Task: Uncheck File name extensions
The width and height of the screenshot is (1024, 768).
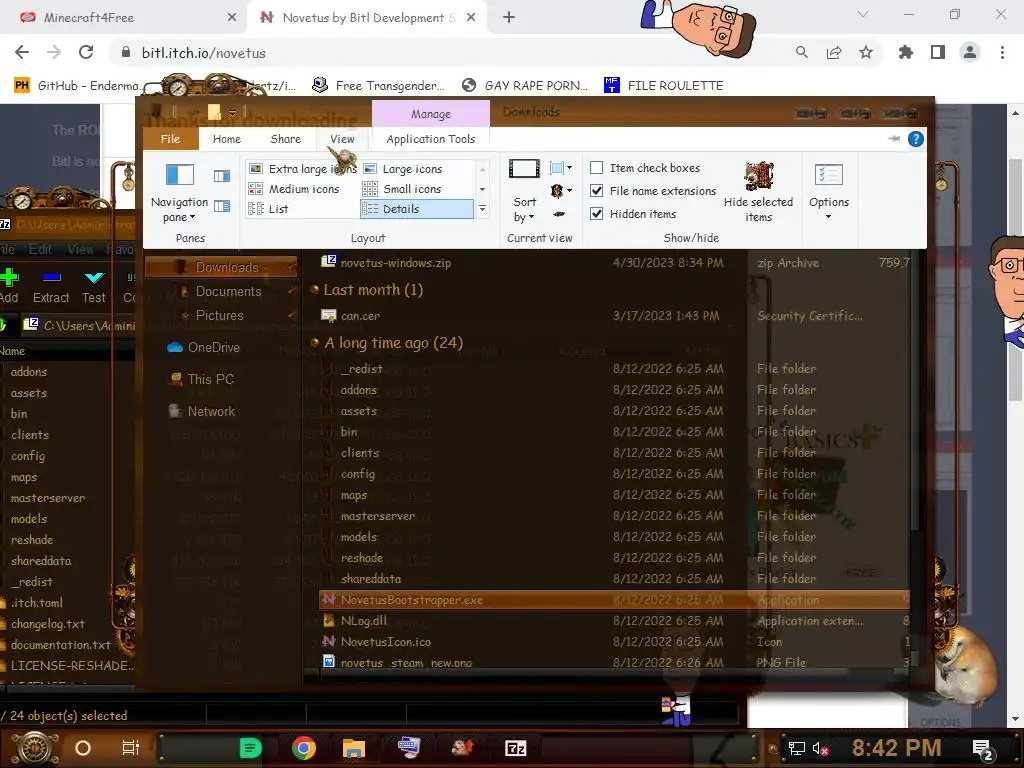Action: 653,191
